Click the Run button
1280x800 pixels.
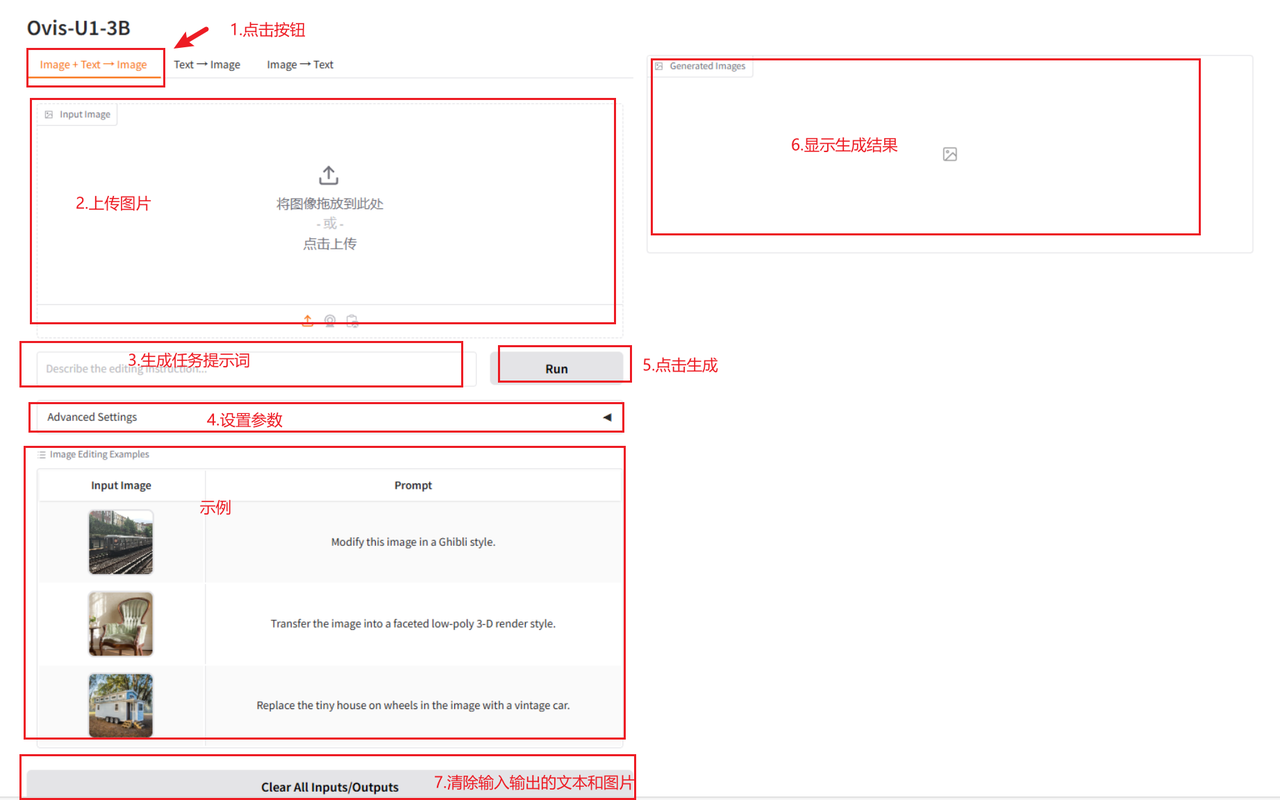click(x=557, y=369)
